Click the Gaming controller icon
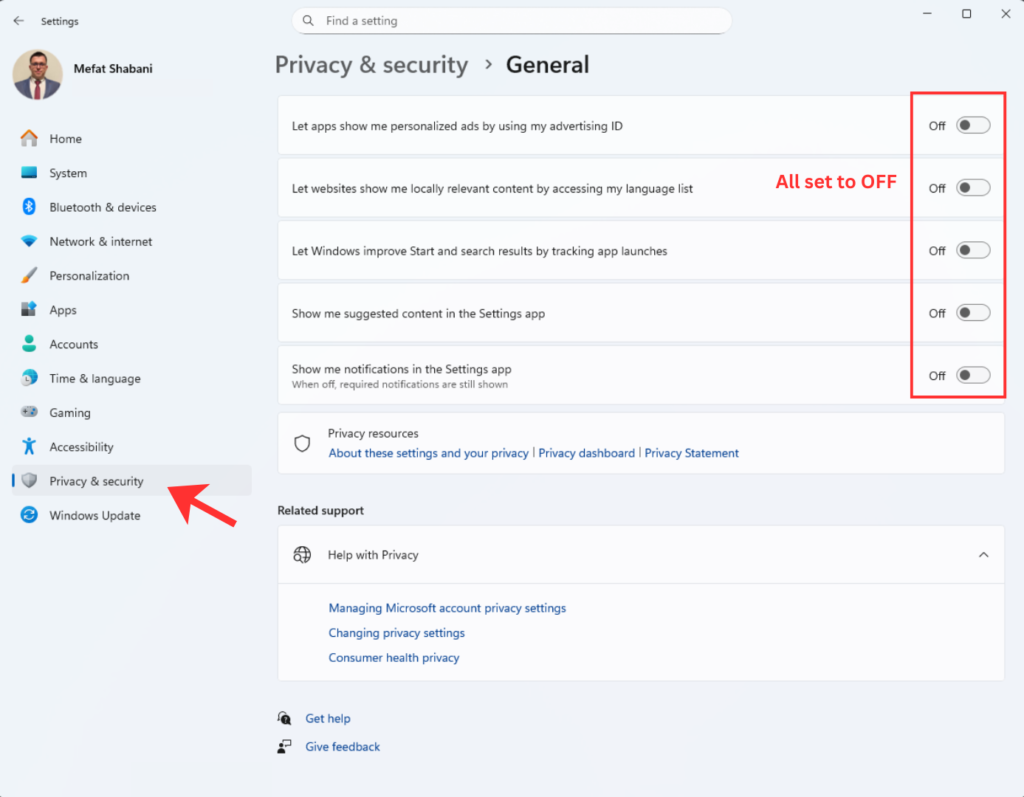This screenshot has width=1024, height=797. pyautogui.click(x=29, y=413)
